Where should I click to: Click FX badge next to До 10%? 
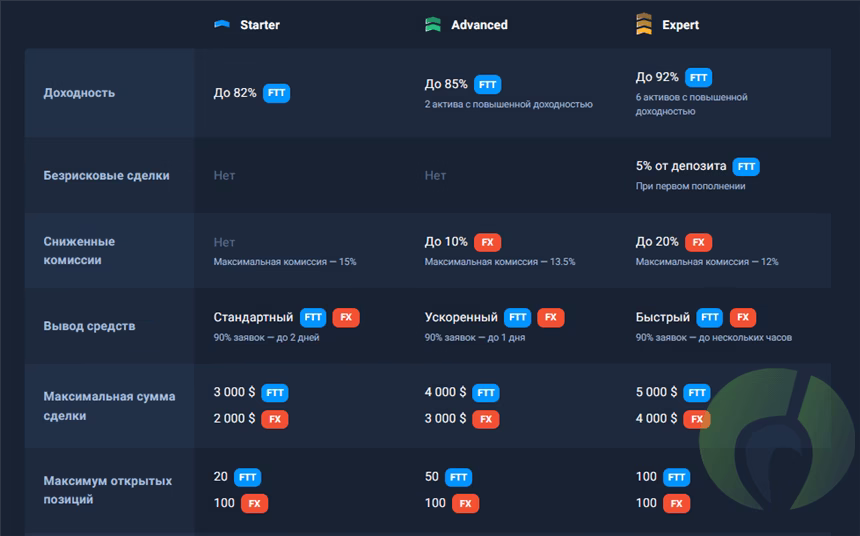(x=488, y=242)
